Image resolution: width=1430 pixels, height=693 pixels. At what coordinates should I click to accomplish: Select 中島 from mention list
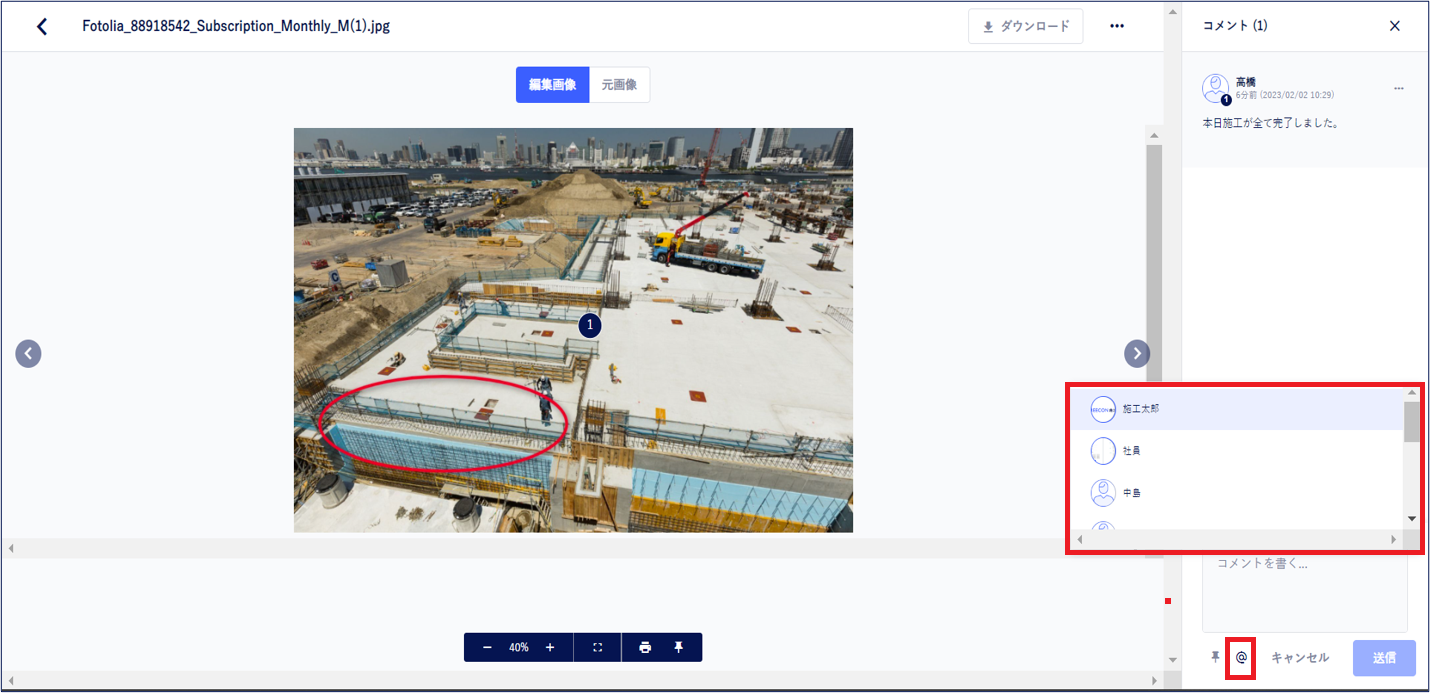click(1237, 492)
